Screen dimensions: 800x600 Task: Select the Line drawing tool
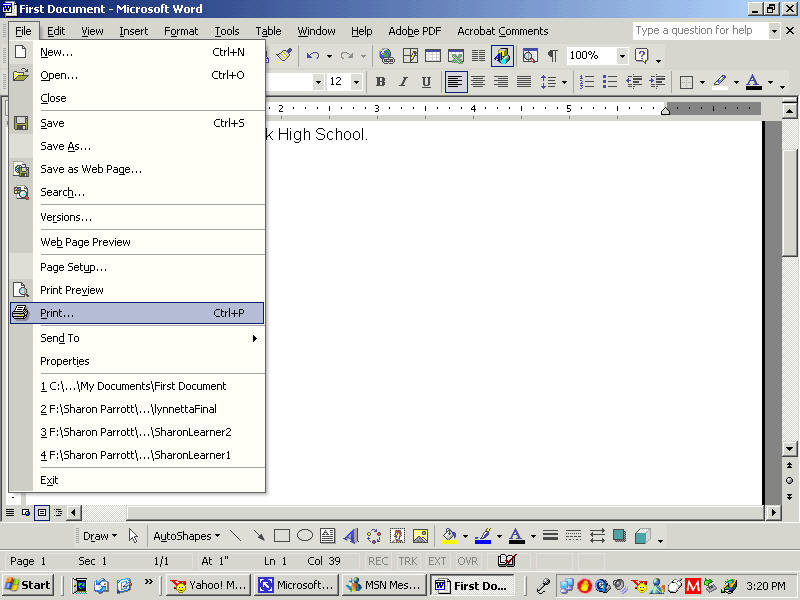(235, 536)
